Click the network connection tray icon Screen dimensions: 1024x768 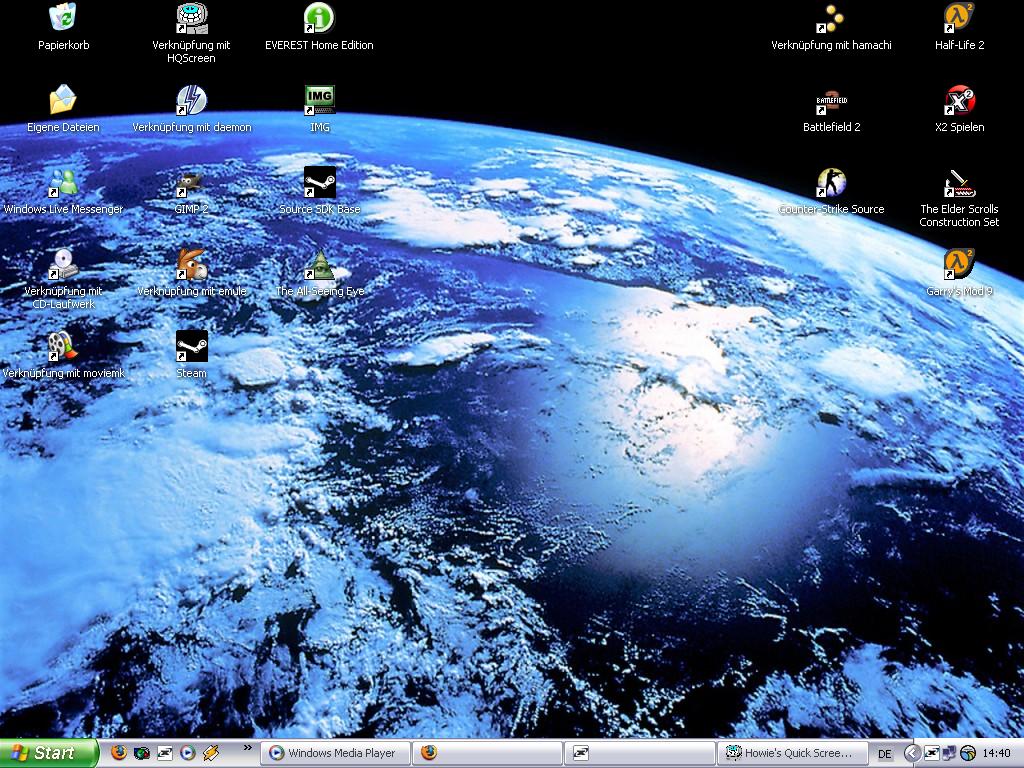coord(950,753)
